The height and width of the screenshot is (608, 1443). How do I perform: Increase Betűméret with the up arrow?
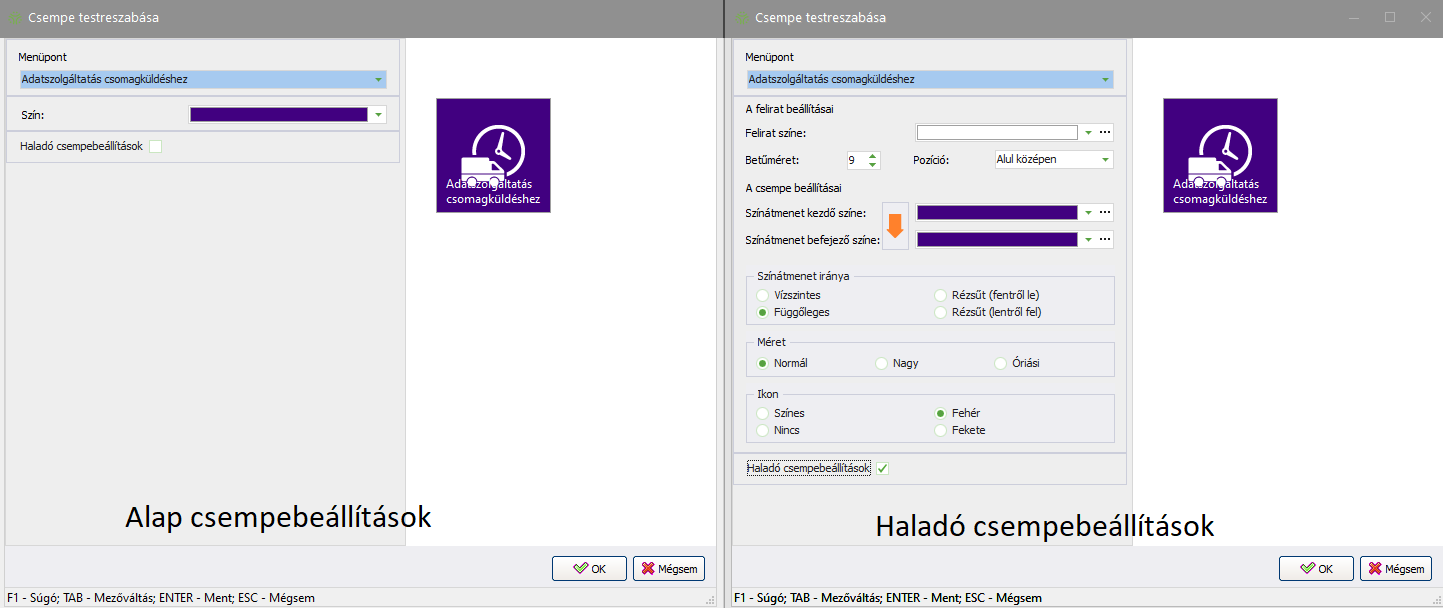(872, 155)
